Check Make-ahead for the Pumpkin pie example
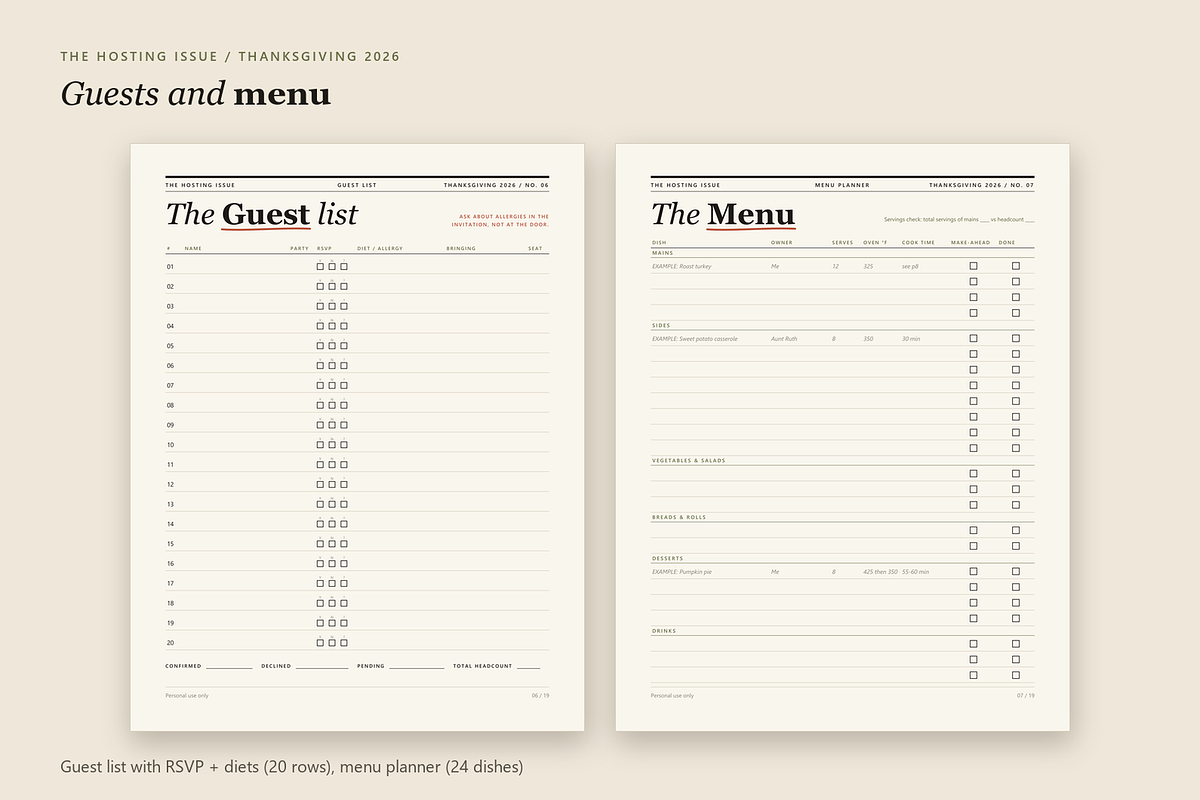The image size is (1200, 800). (973, 572)
